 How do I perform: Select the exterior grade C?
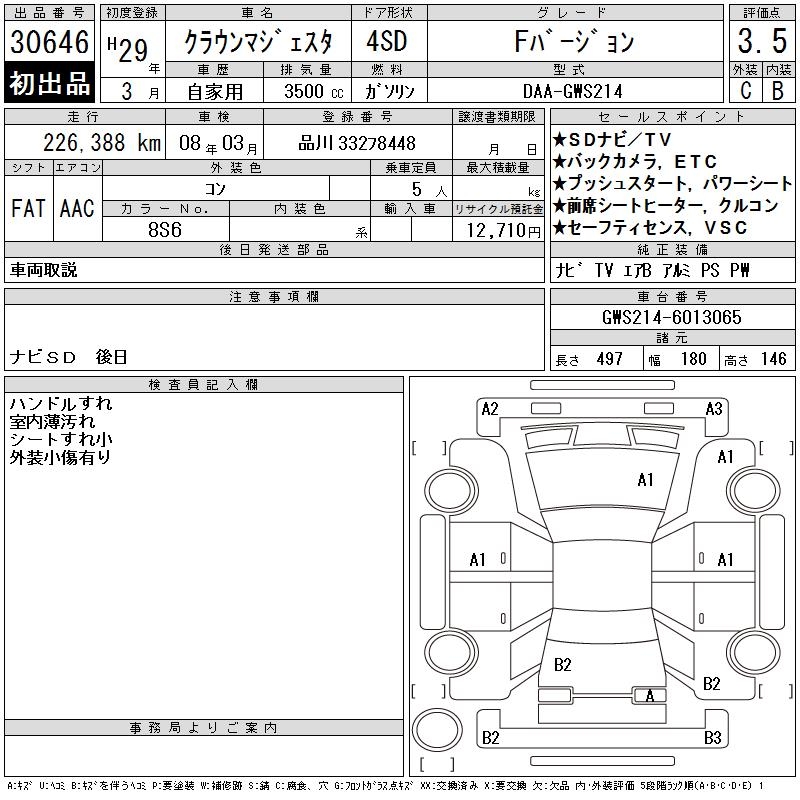pyautogui.click(x=745, y=91)
